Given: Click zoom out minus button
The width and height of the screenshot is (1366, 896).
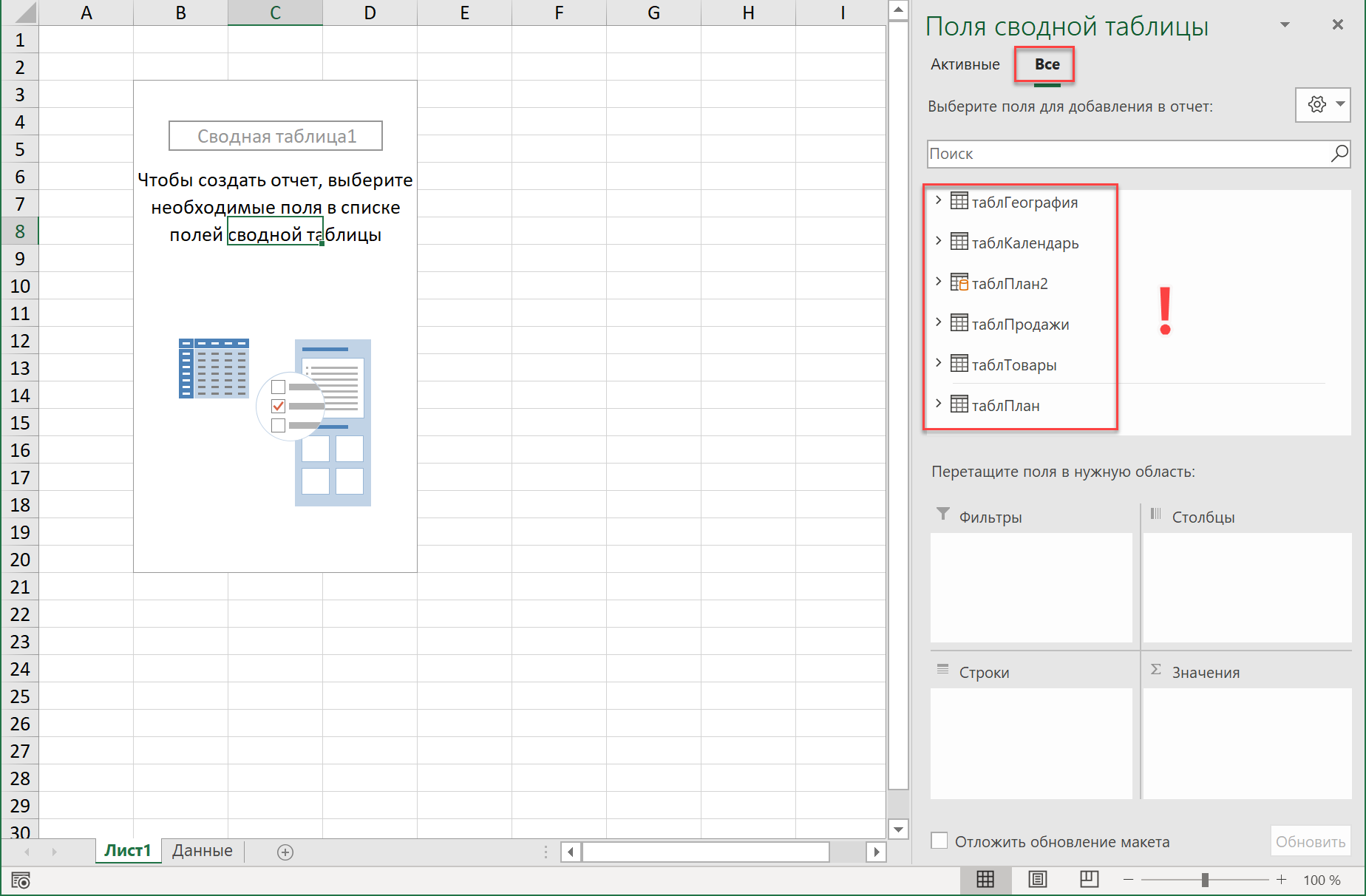Looking at the screenshot, I should 1128,880.
